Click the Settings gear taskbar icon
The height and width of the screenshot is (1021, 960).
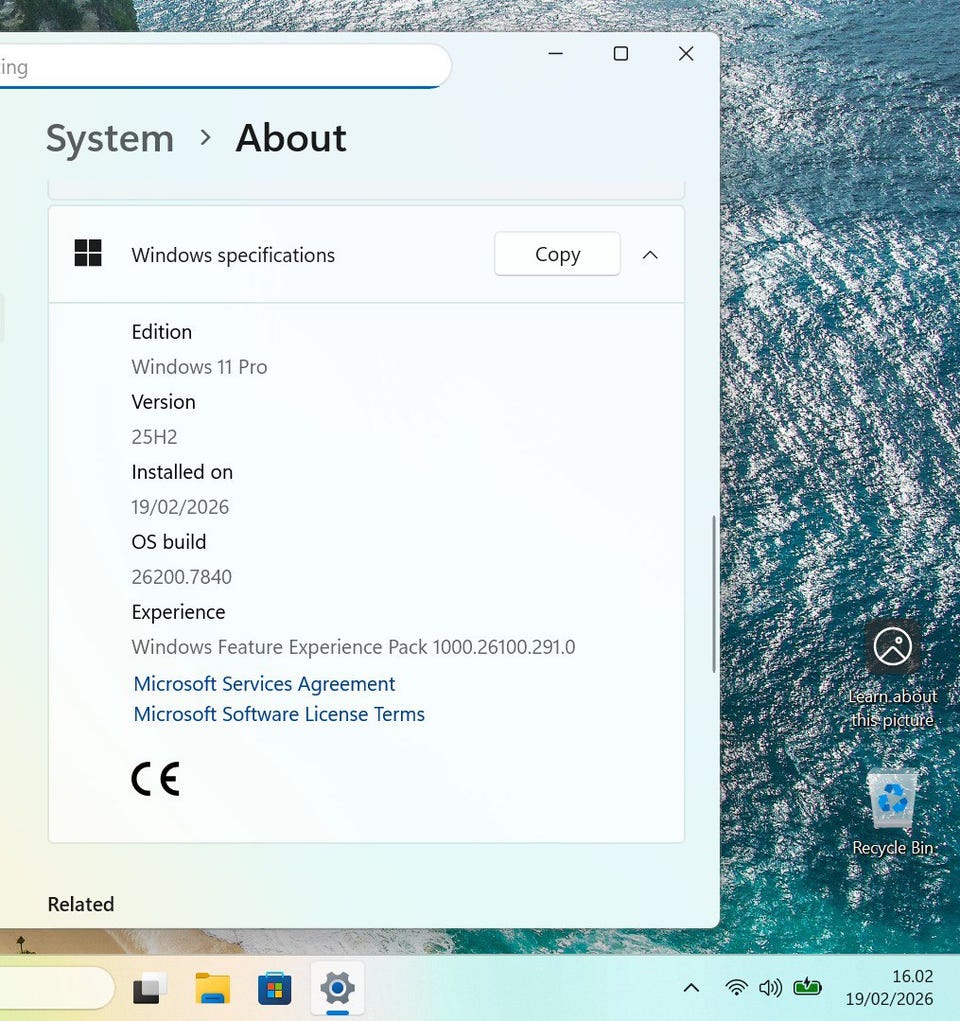pyautogui.click(x=337, y=988)
